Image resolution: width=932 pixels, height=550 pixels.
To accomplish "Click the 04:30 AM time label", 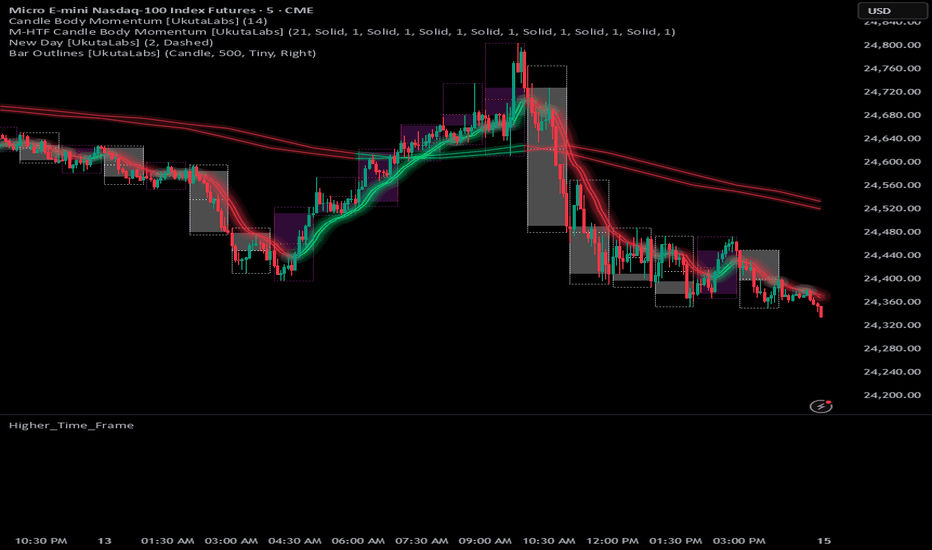I will (x=295, y=540).
